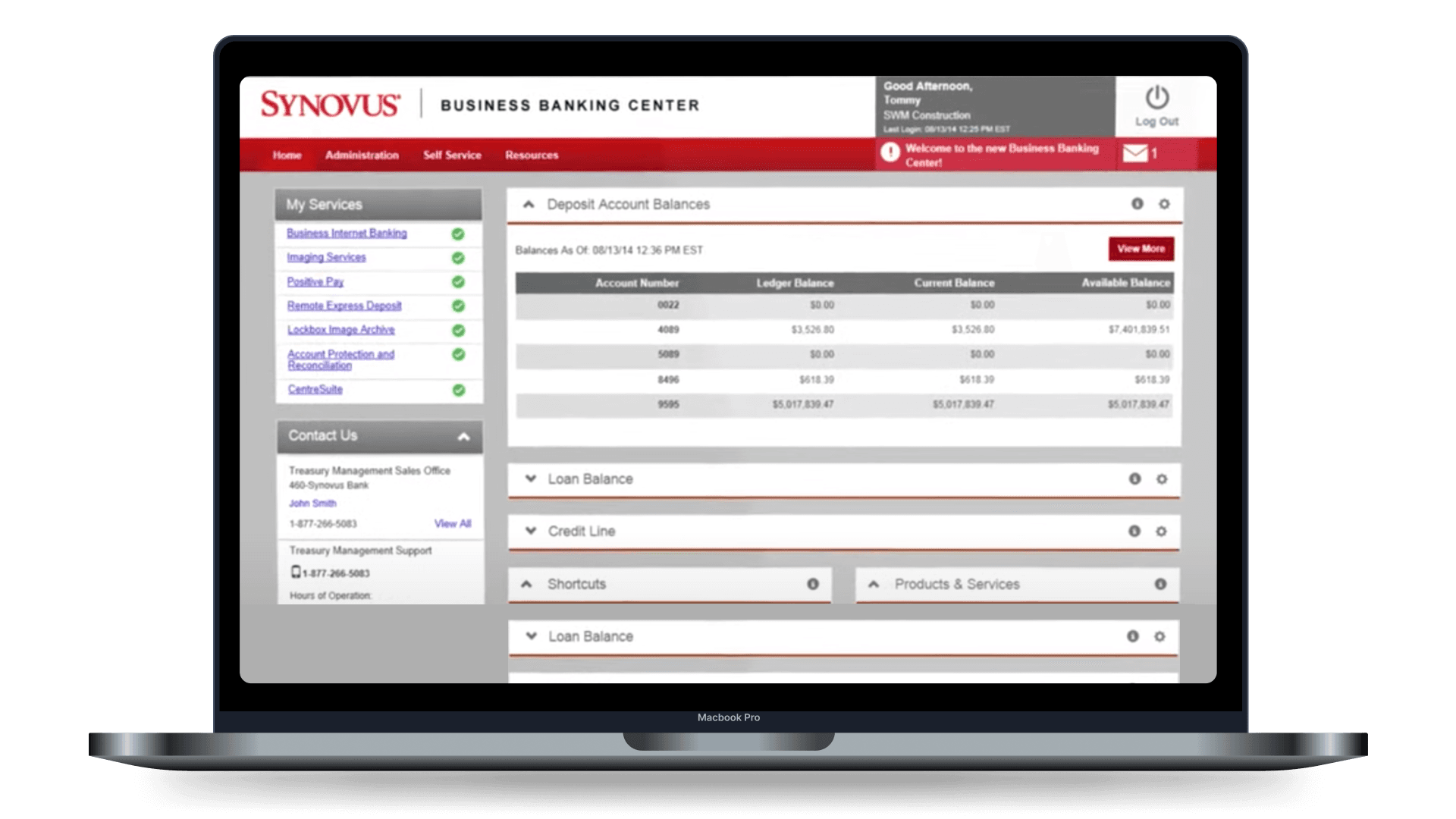Open the Credit Line settings gear
Viewport: 1456px width, 819px height.
1163,532
